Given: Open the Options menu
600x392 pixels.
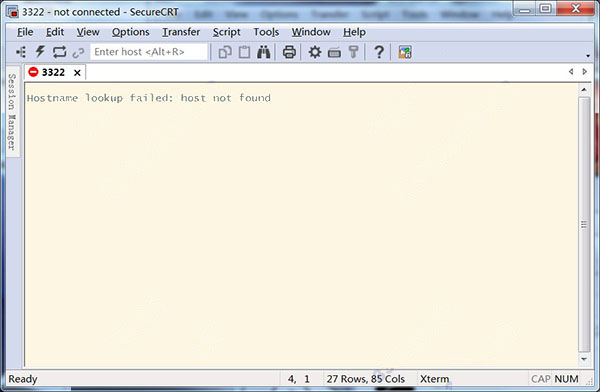Looking at the screenshot, I should point(130,32).
